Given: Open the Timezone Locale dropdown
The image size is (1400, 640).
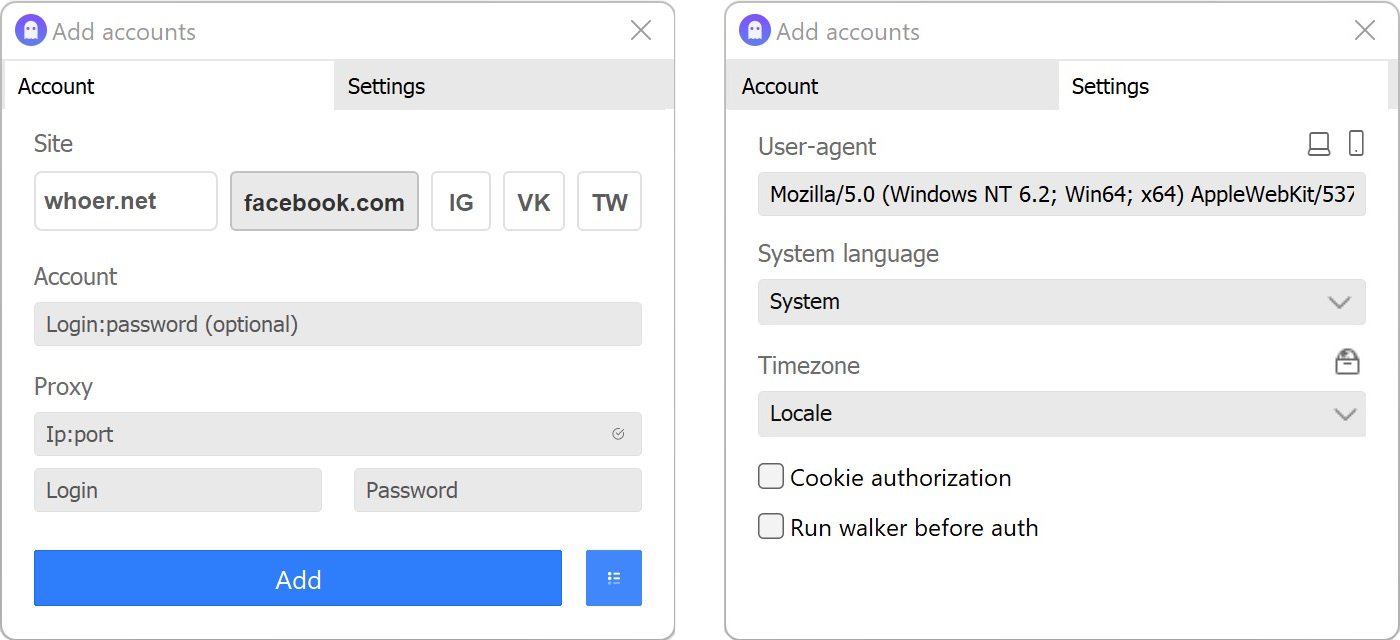Looking at the screenshot, I should 1062,414.
